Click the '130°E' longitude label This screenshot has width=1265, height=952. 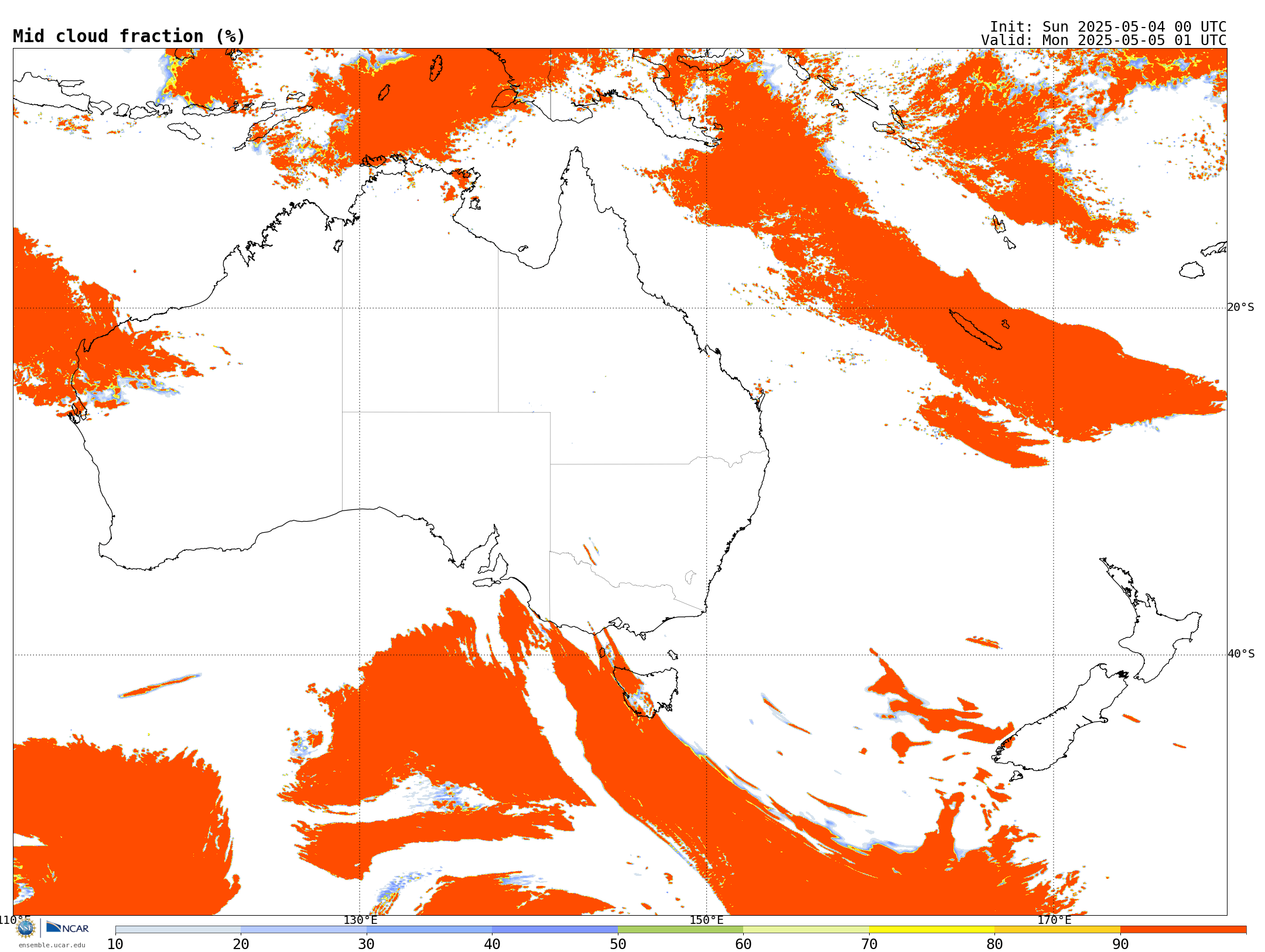pyautogui.click(x=360, y=920)
